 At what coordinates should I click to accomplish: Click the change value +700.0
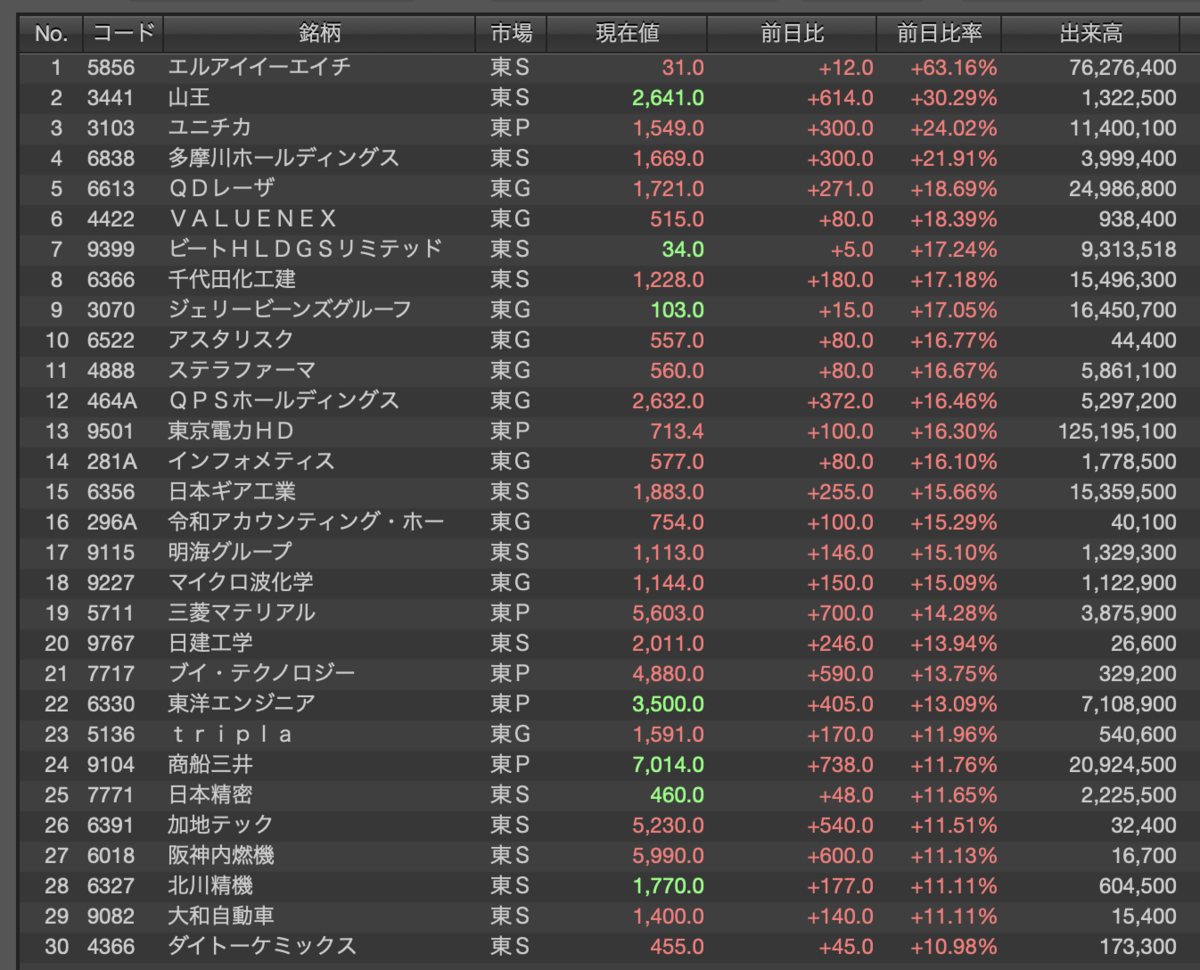[x=840, y=613]
